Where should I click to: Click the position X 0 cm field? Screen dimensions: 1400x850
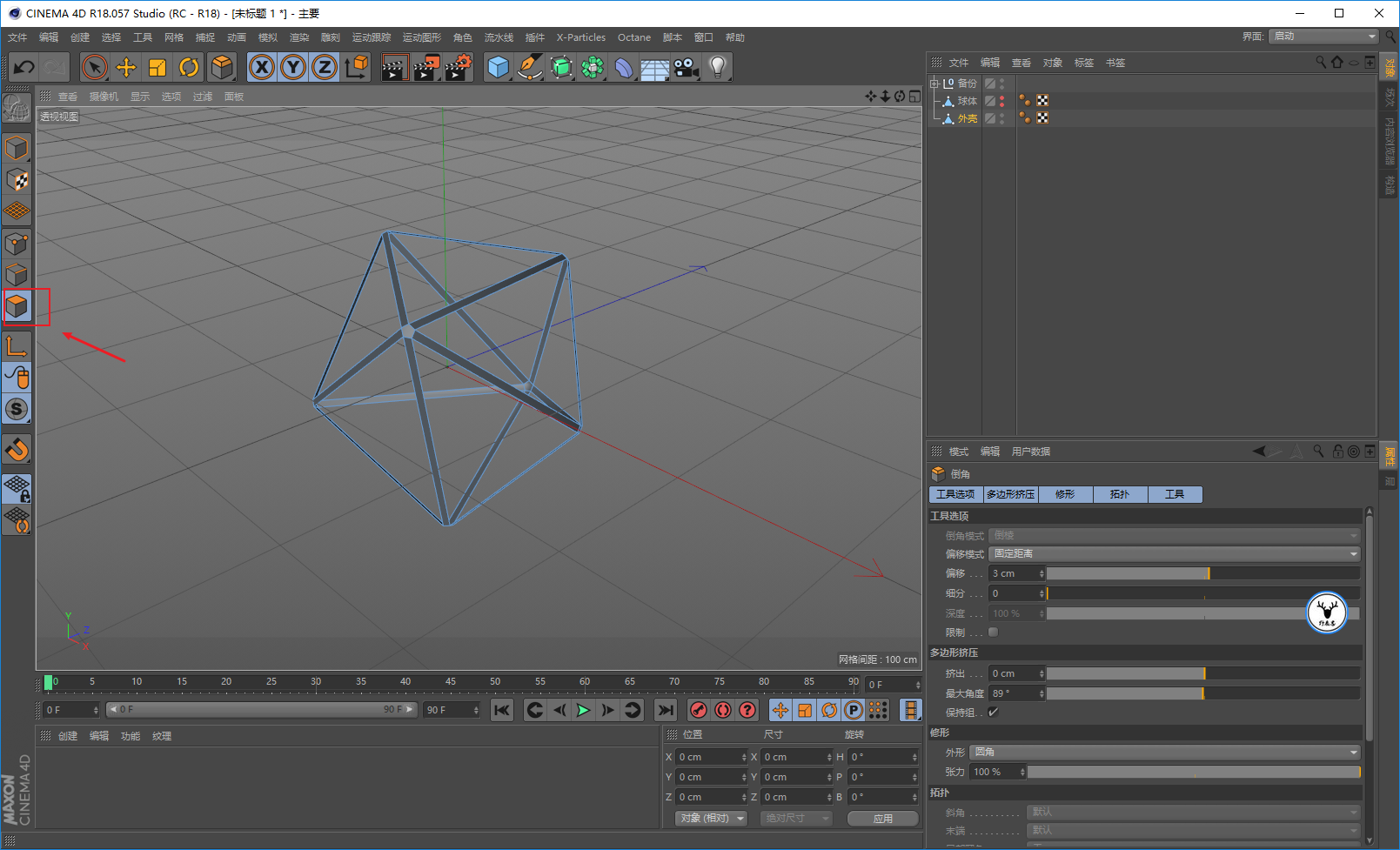tap(712, 757)
